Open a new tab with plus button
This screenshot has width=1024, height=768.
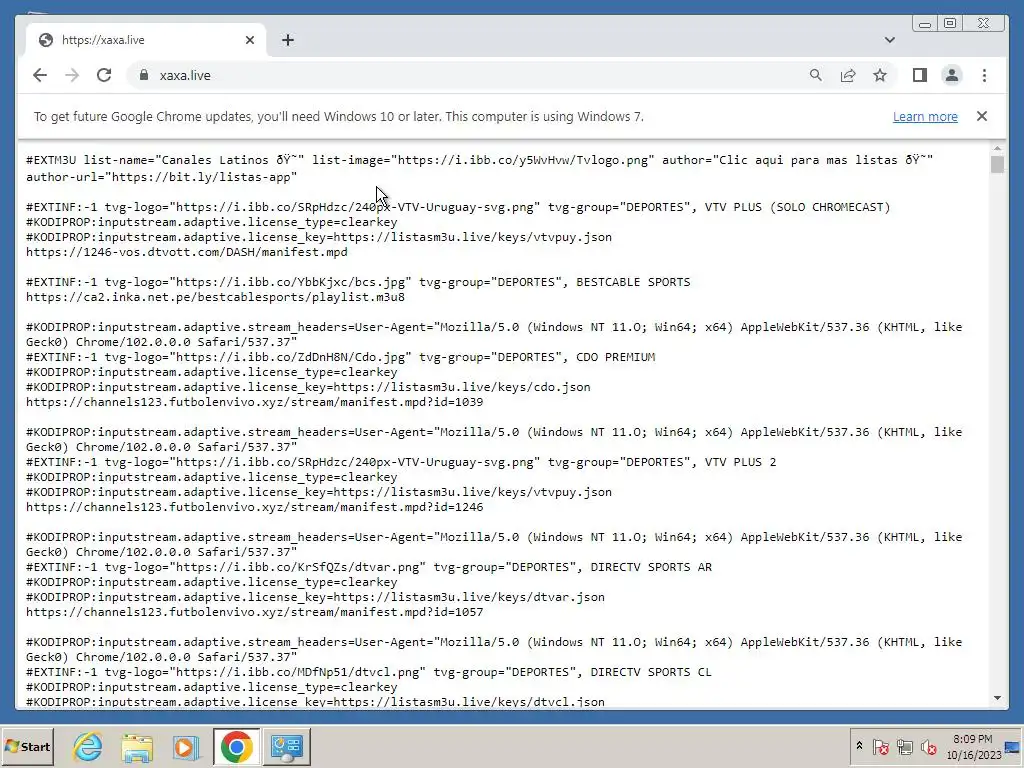click(288, 40)
